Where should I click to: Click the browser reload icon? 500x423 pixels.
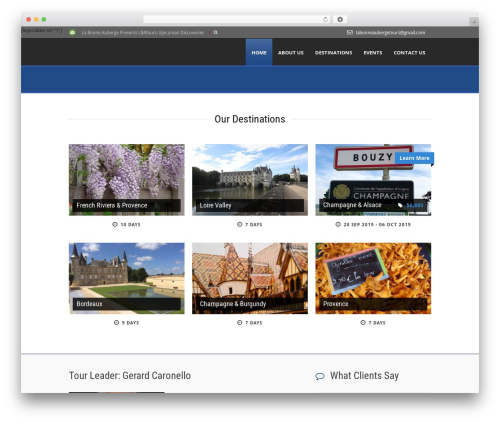pyautogui.click(x=325, y=19)
